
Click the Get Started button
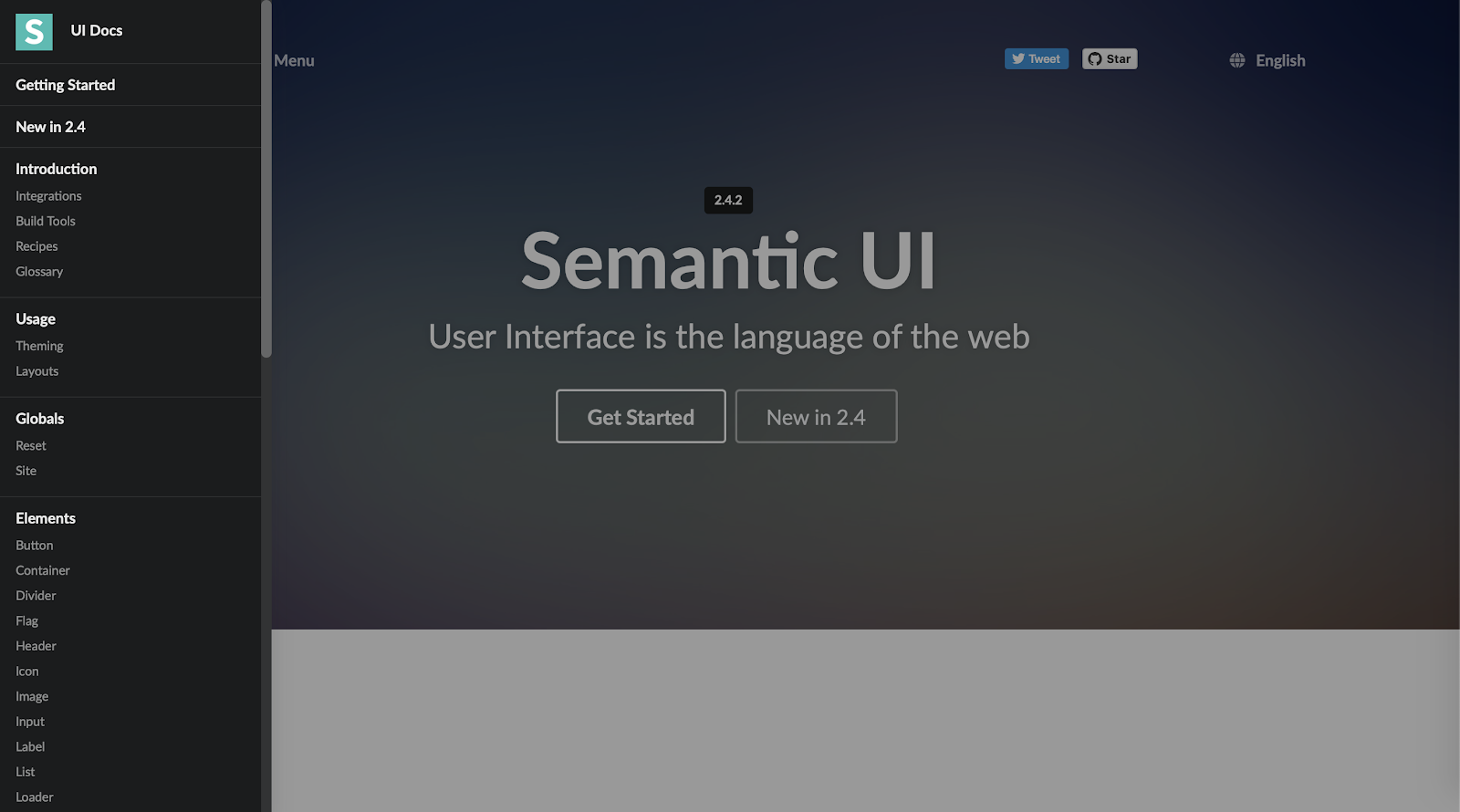coord(641,416)
